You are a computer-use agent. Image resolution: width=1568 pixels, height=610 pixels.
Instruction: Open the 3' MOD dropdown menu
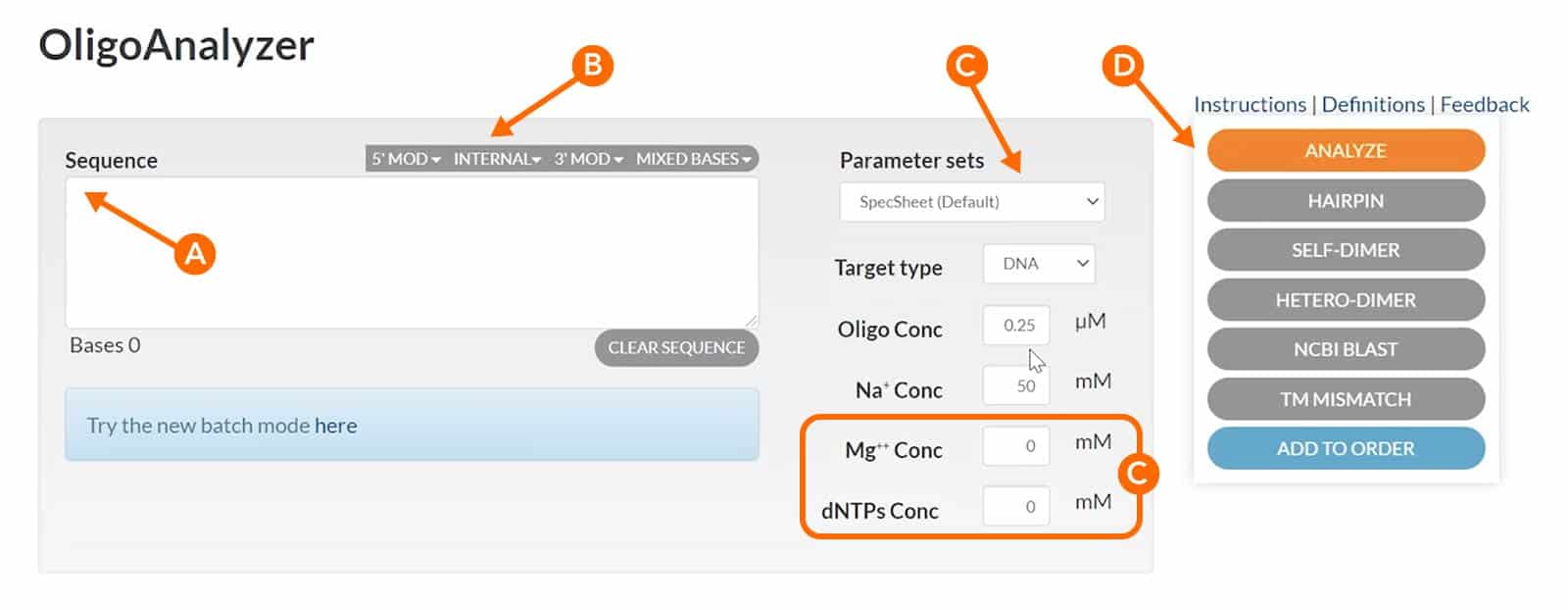588,159
